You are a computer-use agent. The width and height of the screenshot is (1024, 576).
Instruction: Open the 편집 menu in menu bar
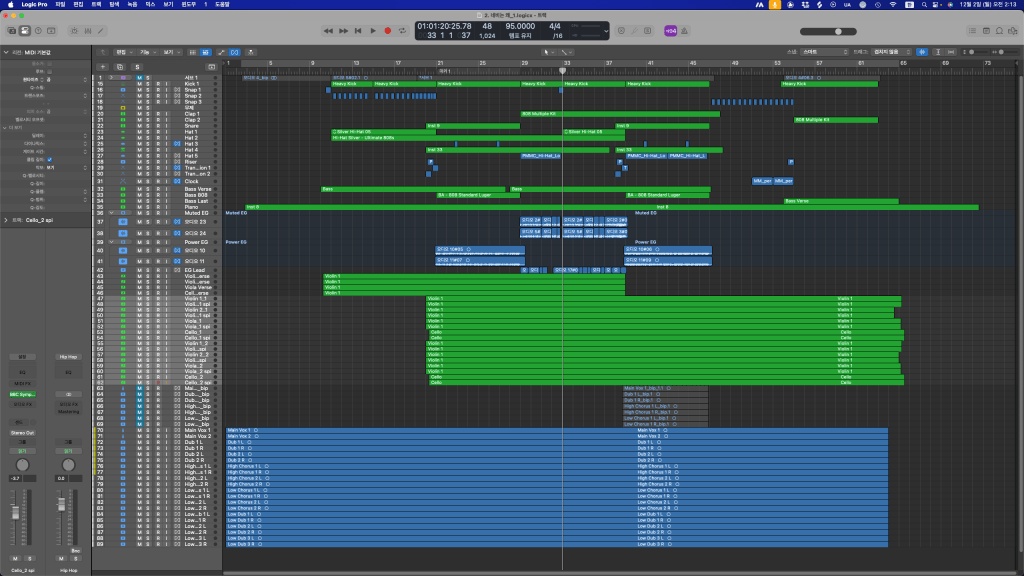[x=76, y=5]
